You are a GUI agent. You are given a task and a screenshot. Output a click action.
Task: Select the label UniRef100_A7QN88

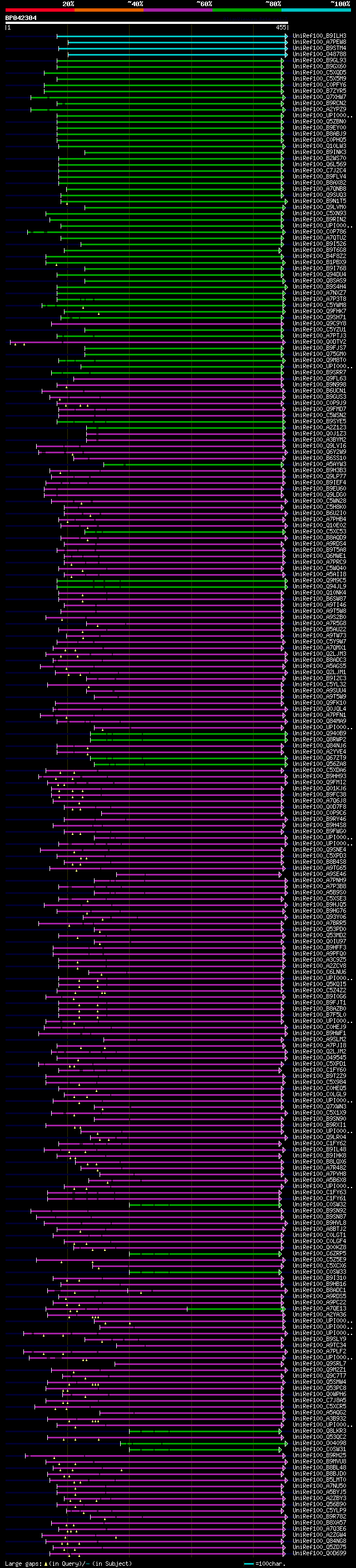[319, 189]
